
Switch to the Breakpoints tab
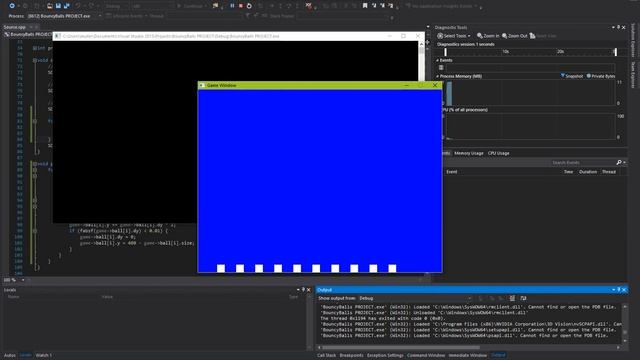pyautogui.click(x=351, y=356)
